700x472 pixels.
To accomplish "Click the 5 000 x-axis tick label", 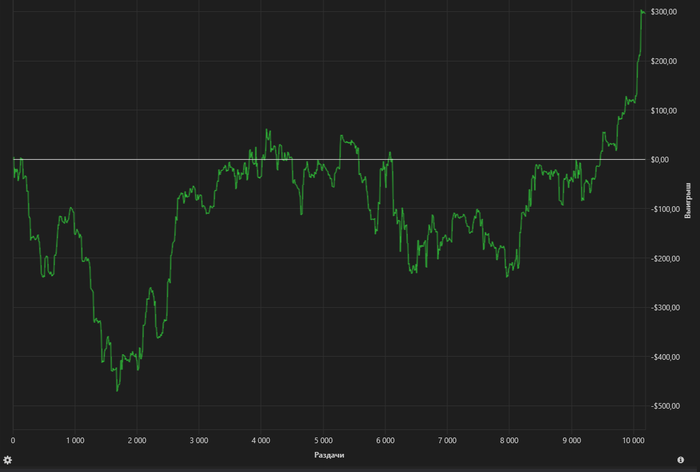I will pyautogui.click(x=323, y=441).
